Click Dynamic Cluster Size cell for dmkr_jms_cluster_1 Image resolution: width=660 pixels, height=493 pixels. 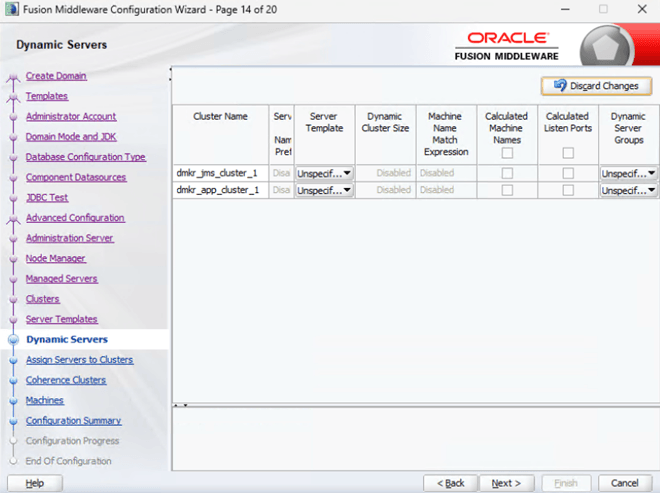tap(386, 173)
